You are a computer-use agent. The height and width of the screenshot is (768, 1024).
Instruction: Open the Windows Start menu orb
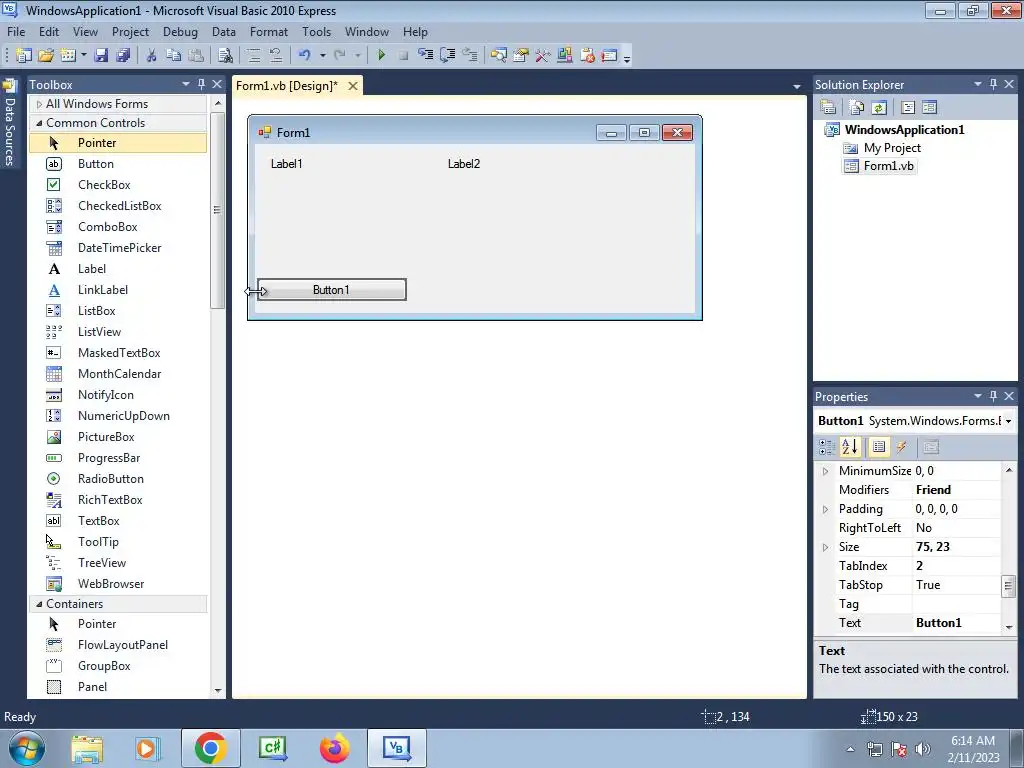(27, 748)
